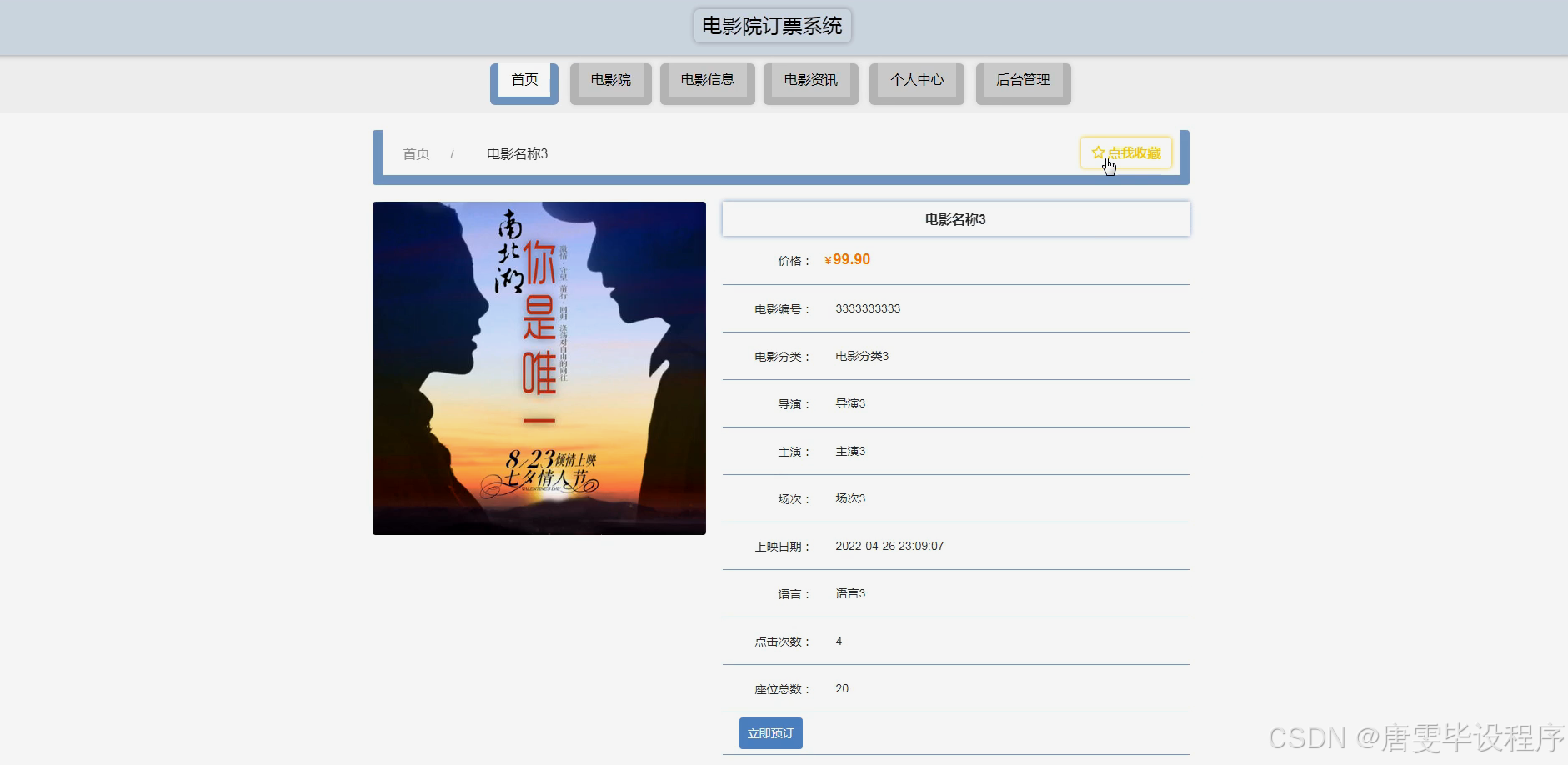Click the language value 语言3
The height and width of the screenshot is (765, 1568).
(x=850, y=593)
